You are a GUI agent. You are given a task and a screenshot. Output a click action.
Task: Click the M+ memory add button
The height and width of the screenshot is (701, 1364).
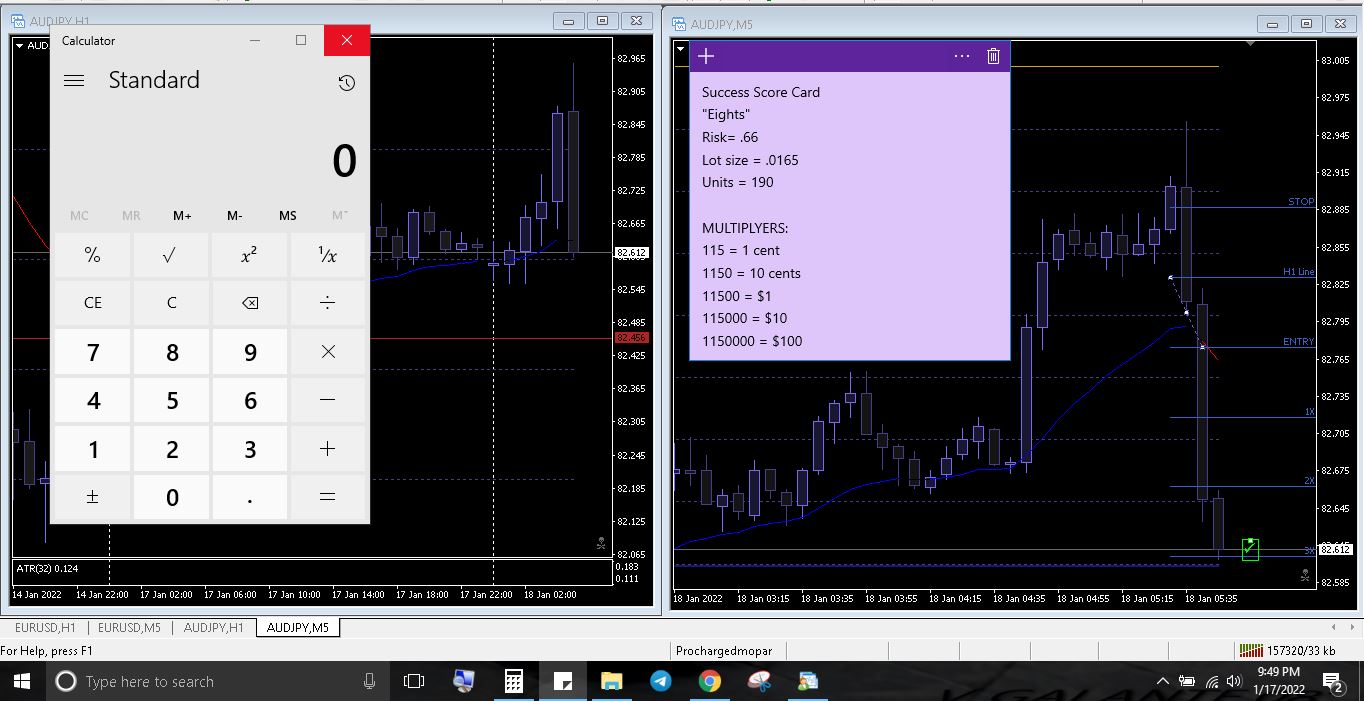coord(182,216)
